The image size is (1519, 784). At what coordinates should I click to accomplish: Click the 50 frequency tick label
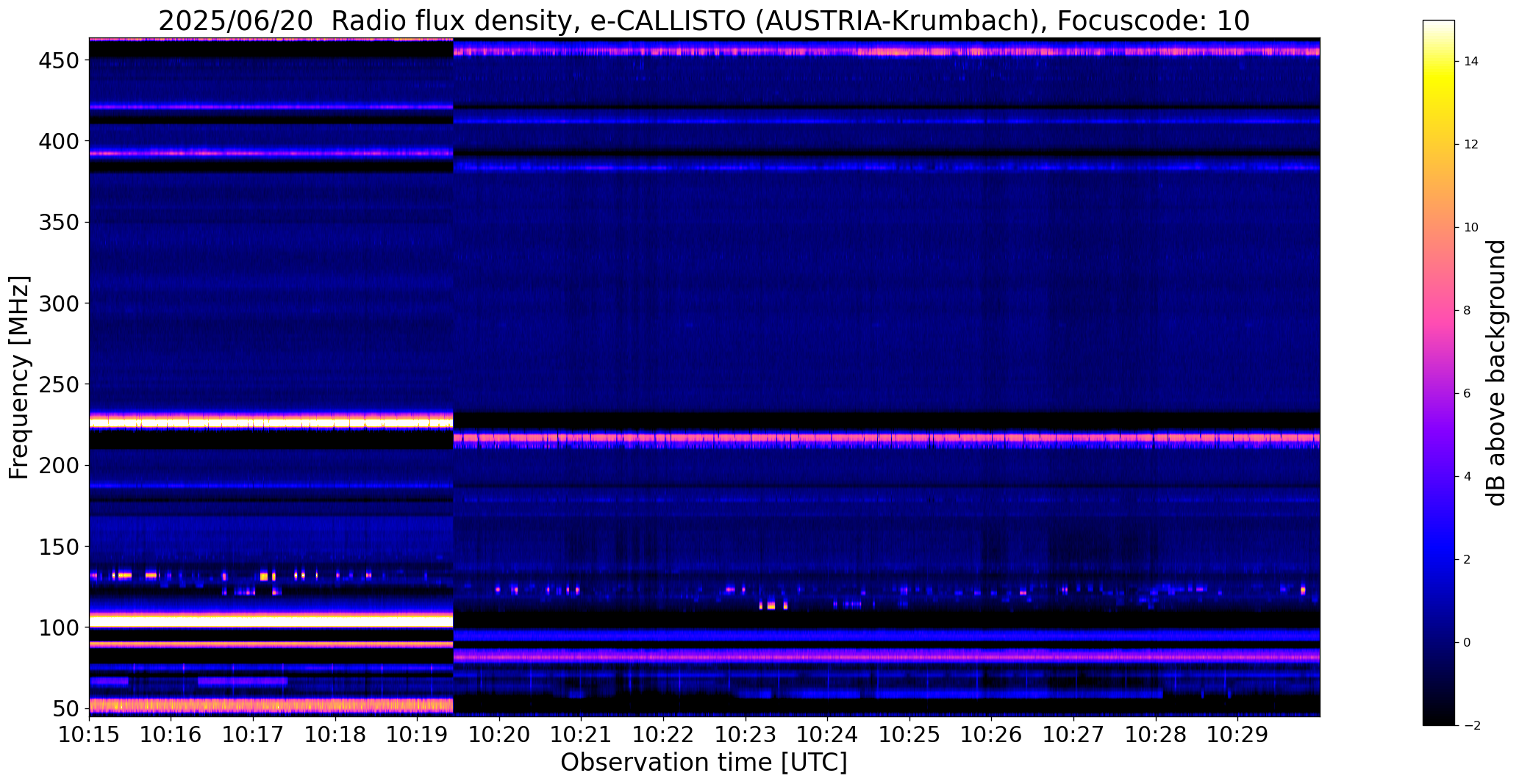tap(65, 709)
